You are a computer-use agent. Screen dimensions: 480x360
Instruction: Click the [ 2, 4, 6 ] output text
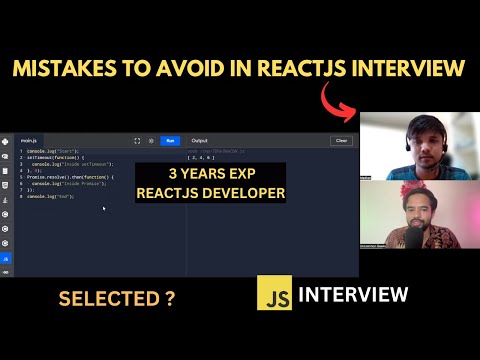pos(201,158)
